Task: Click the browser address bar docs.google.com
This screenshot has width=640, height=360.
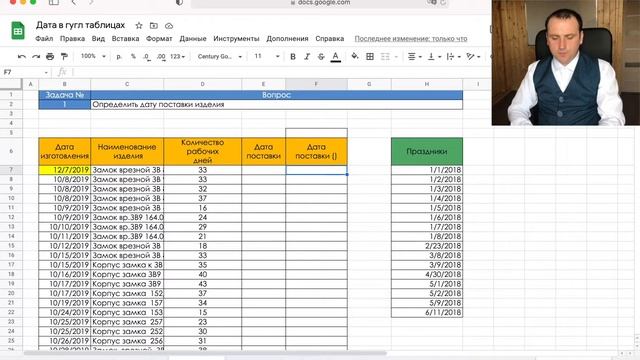Action: [x=320, y=3]
